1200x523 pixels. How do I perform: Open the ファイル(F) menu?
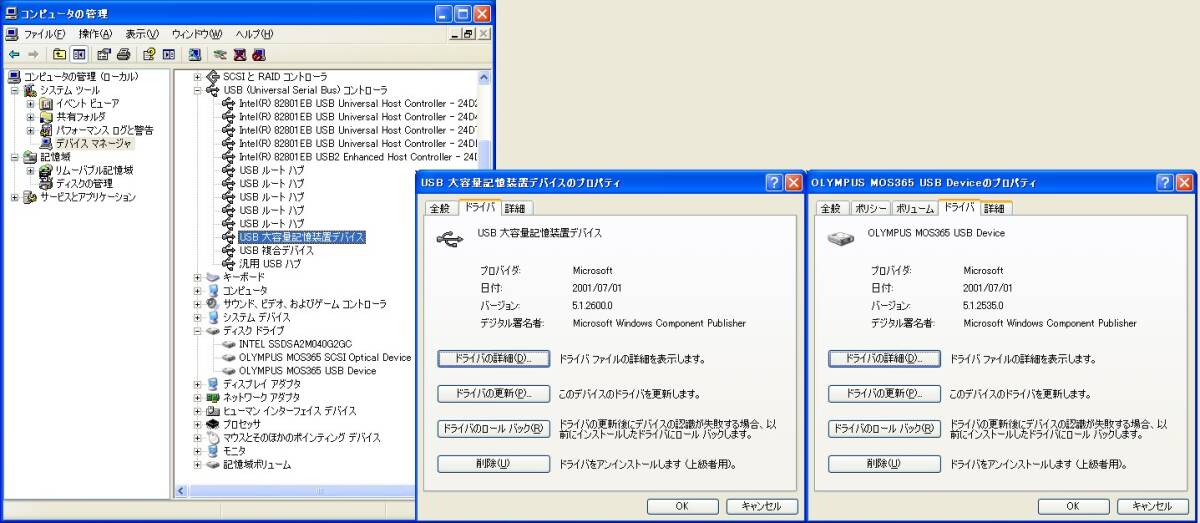click(44, 34)
